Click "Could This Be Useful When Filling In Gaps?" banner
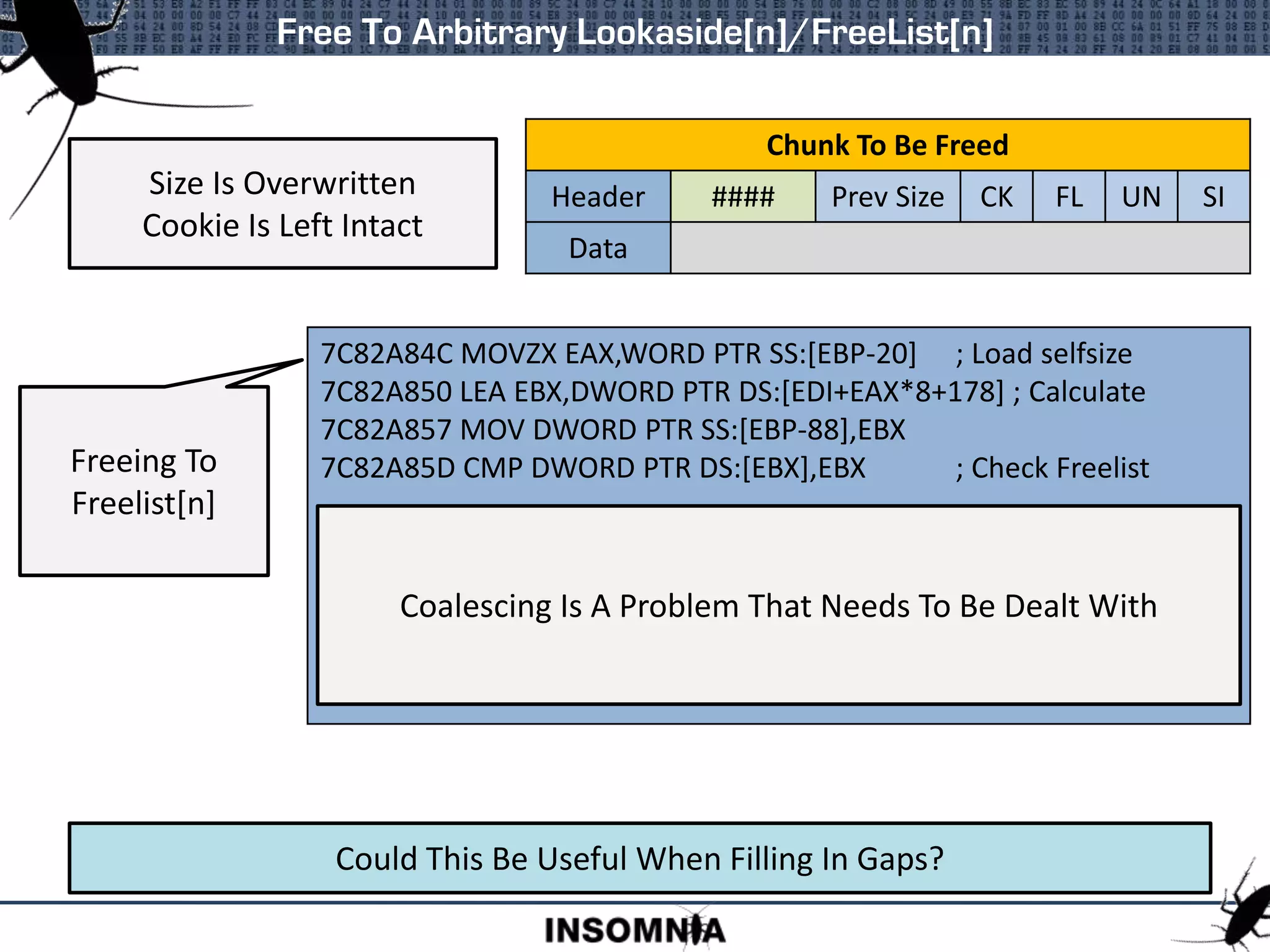This screenshot has width=1270, height=952. tap(640, 858)
